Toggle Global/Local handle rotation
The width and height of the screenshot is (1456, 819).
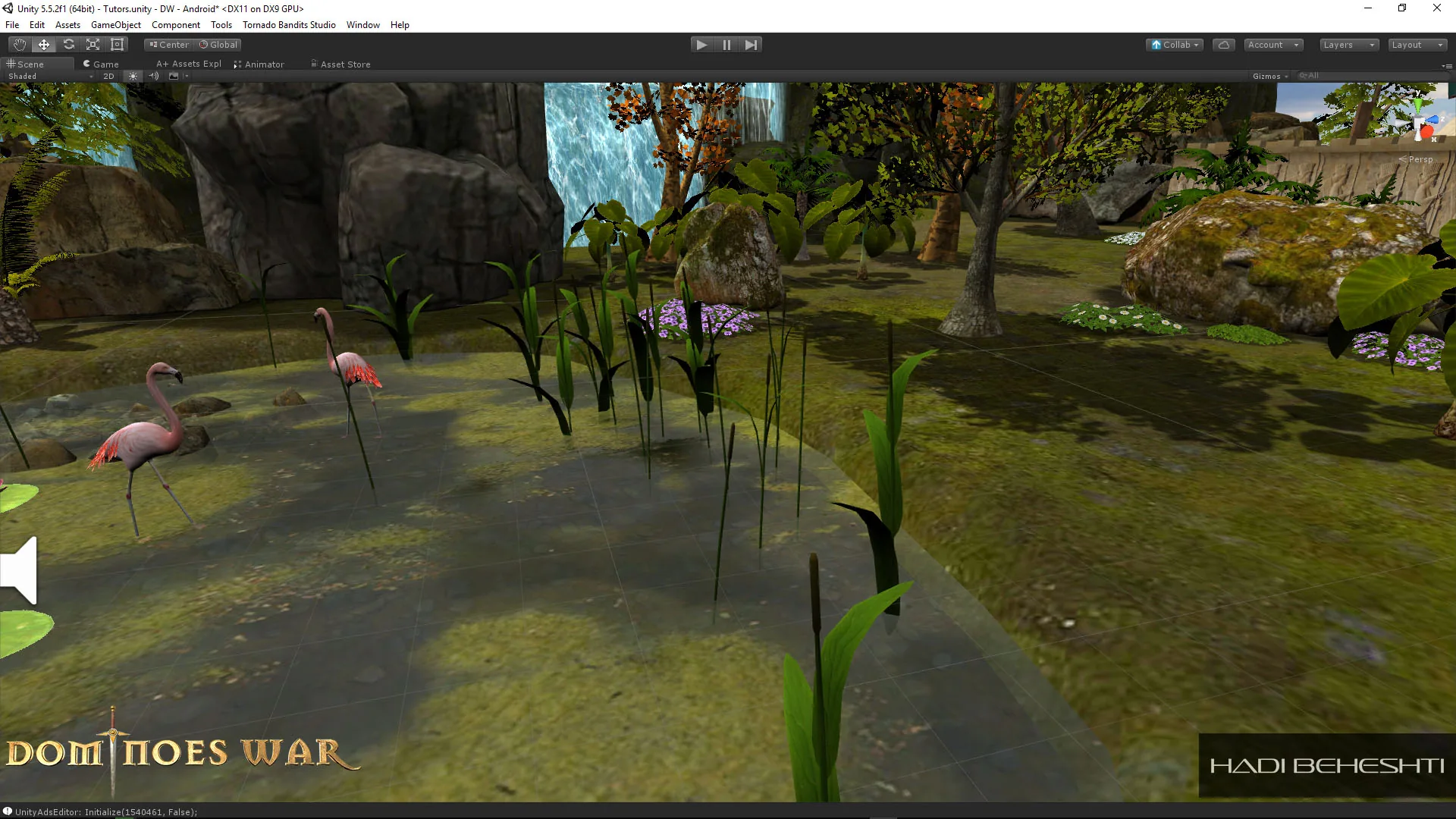pos(218,45)
